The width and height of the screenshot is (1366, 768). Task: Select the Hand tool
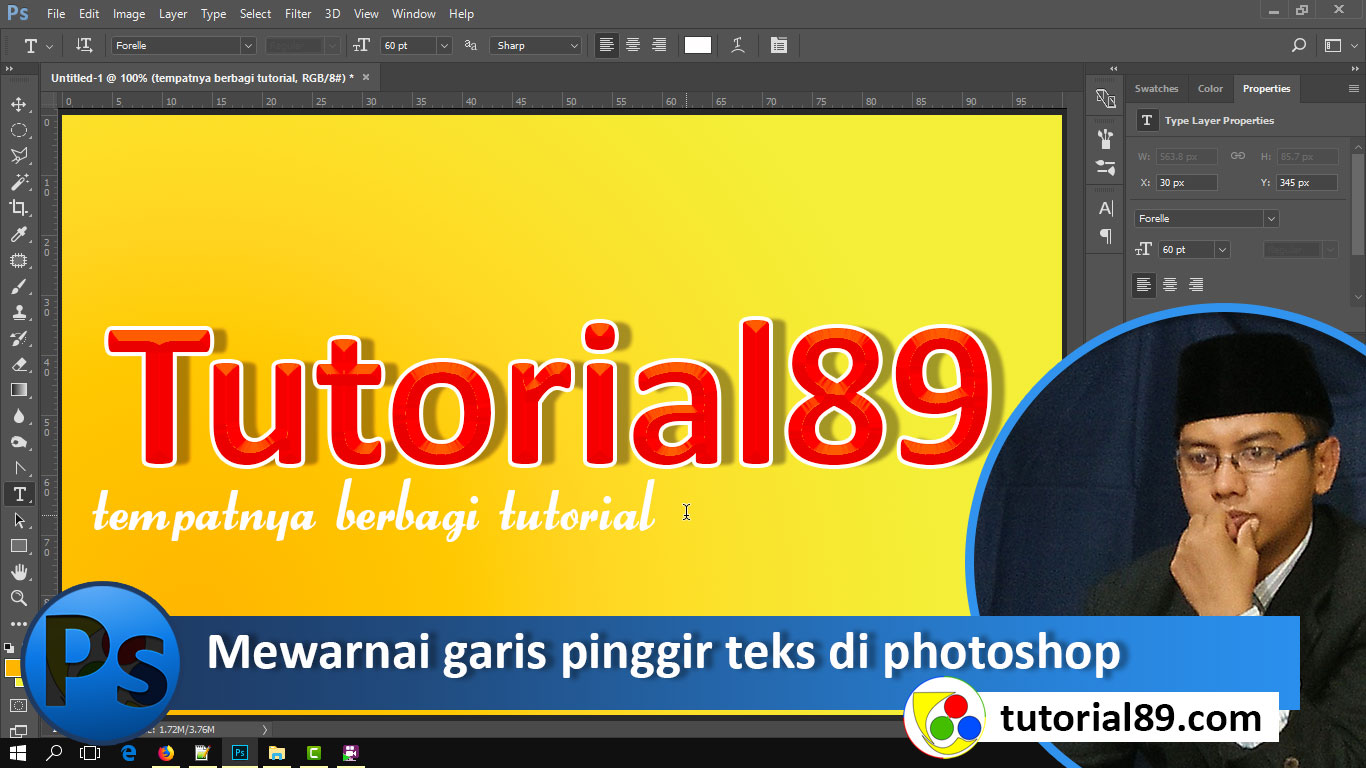click(x=18, y=572)
